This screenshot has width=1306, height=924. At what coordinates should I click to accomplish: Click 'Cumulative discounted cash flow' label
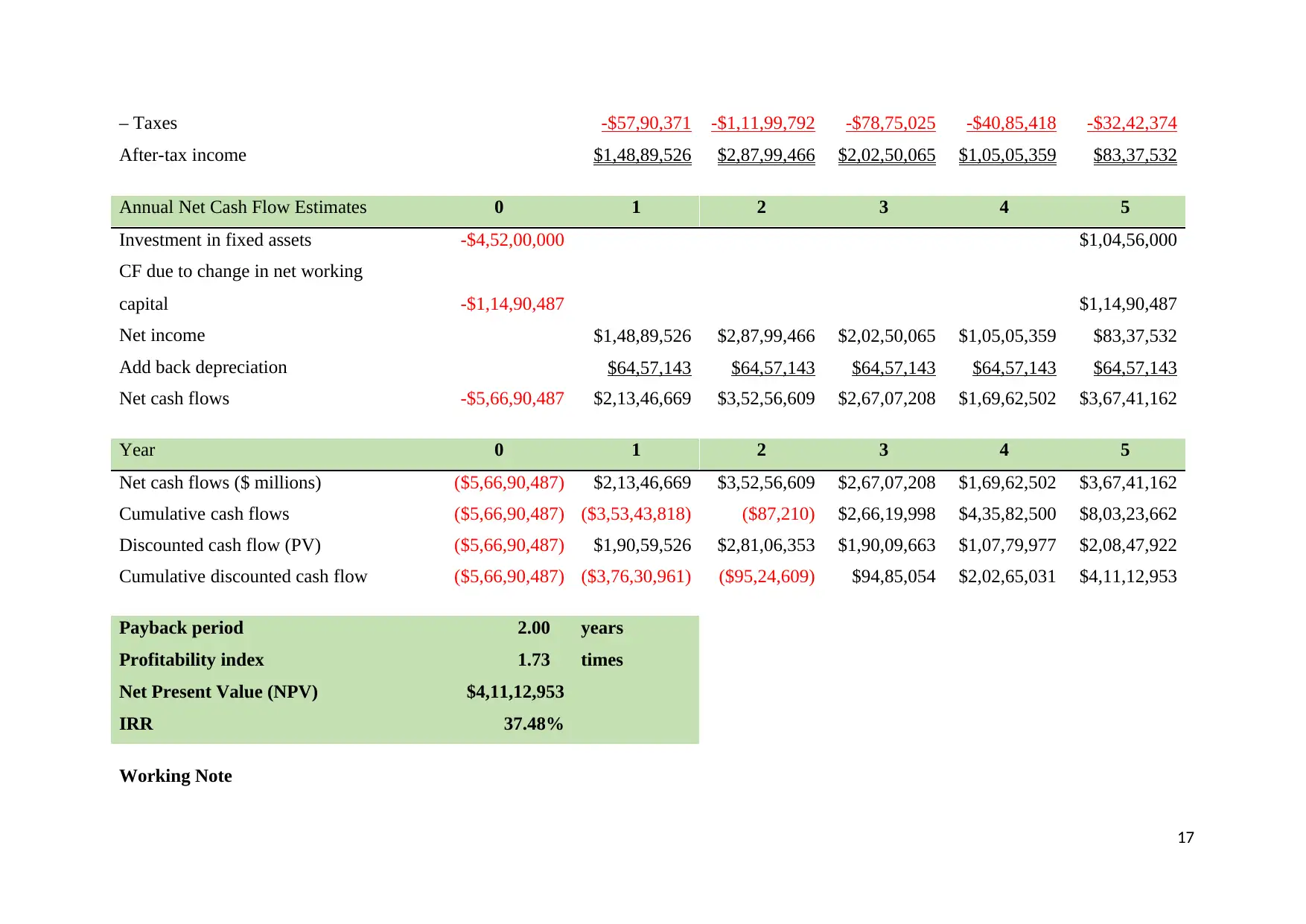pyautogui.click(x=243, y=576)
